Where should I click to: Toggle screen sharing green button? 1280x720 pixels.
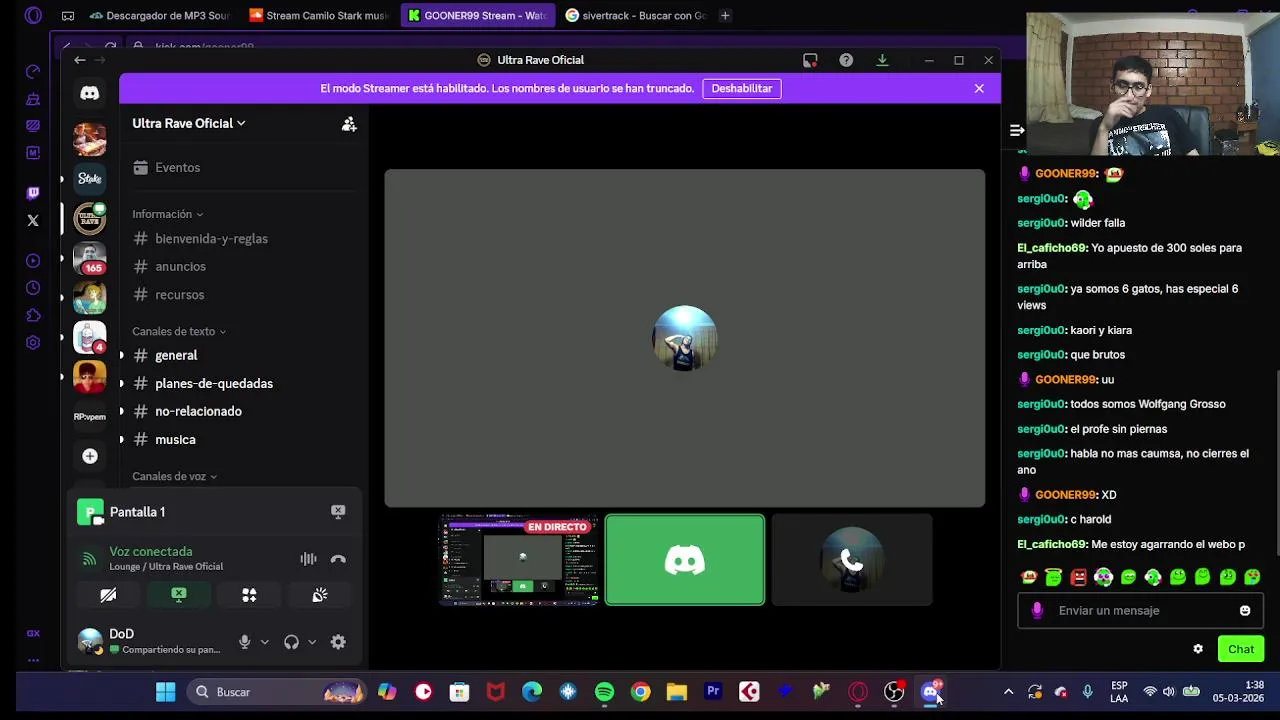coord(179,595)
